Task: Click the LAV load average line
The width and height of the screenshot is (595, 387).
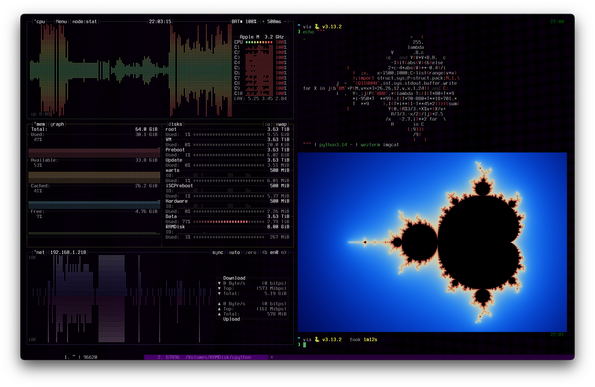Action: coord(260,99)
